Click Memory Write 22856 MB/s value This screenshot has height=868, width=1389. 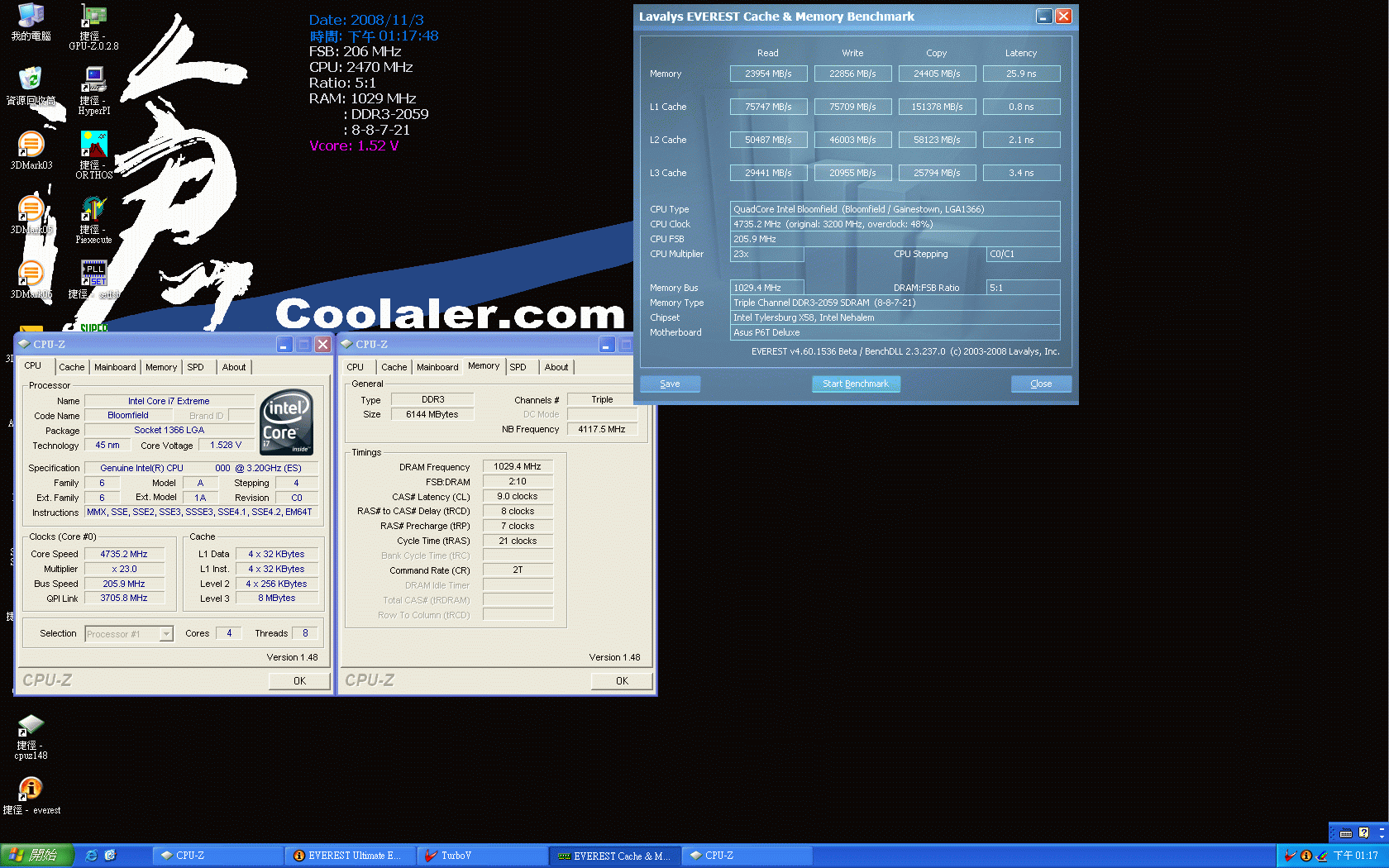click(853, 74)
